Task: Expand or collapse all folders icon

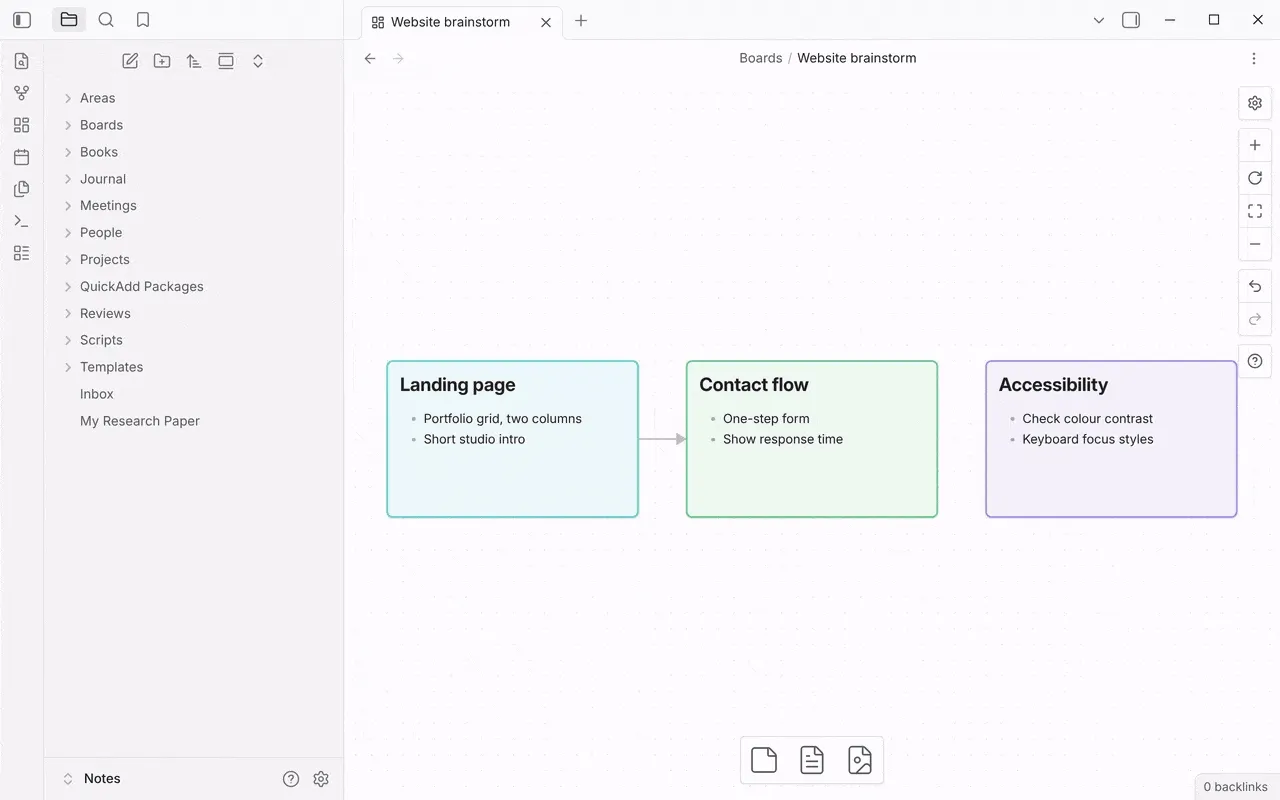Action: pyautogui.click(x=258, y=61)
